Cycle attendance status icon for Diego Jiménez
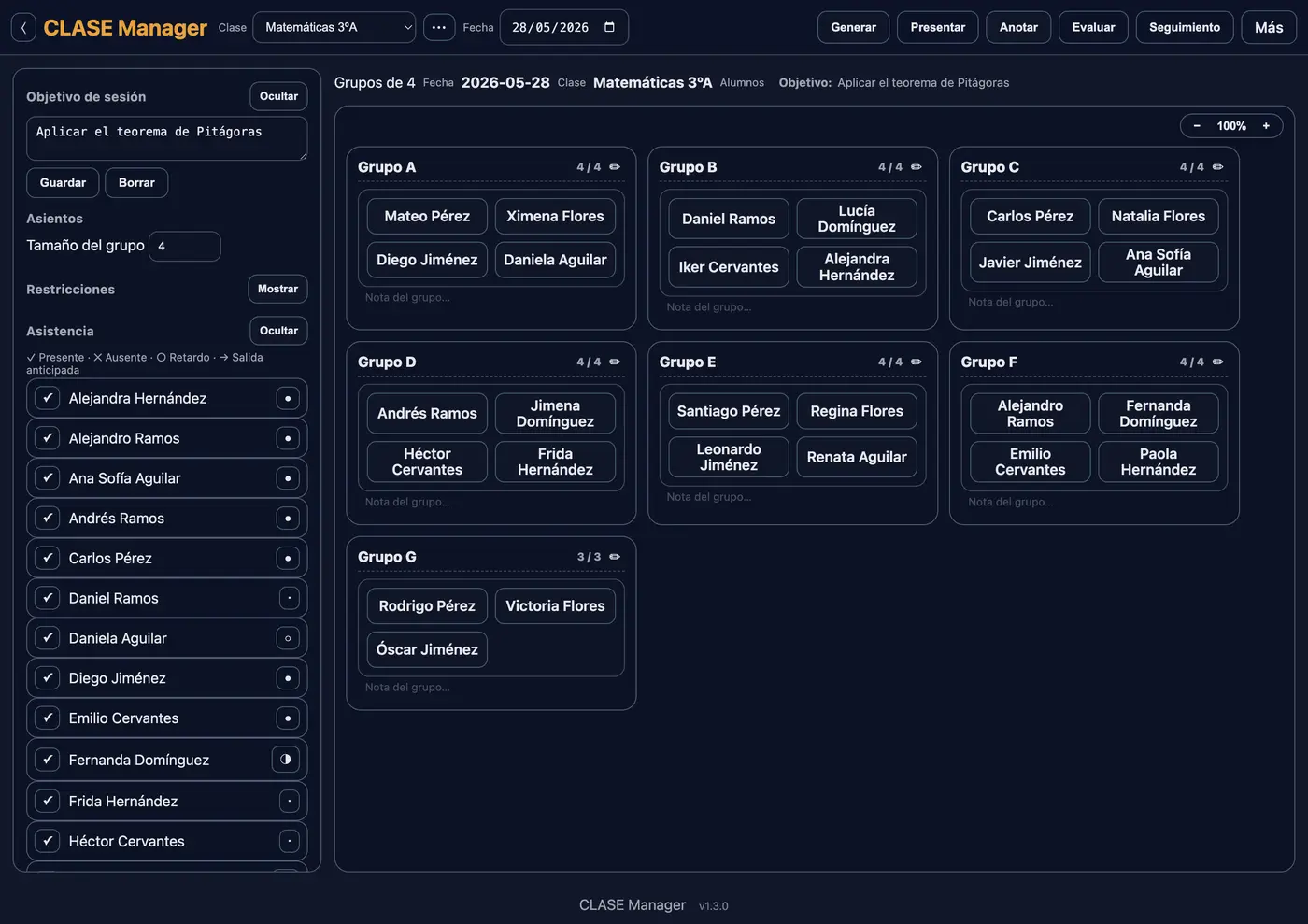1308x924 pixels. click(x=288, y=678)
